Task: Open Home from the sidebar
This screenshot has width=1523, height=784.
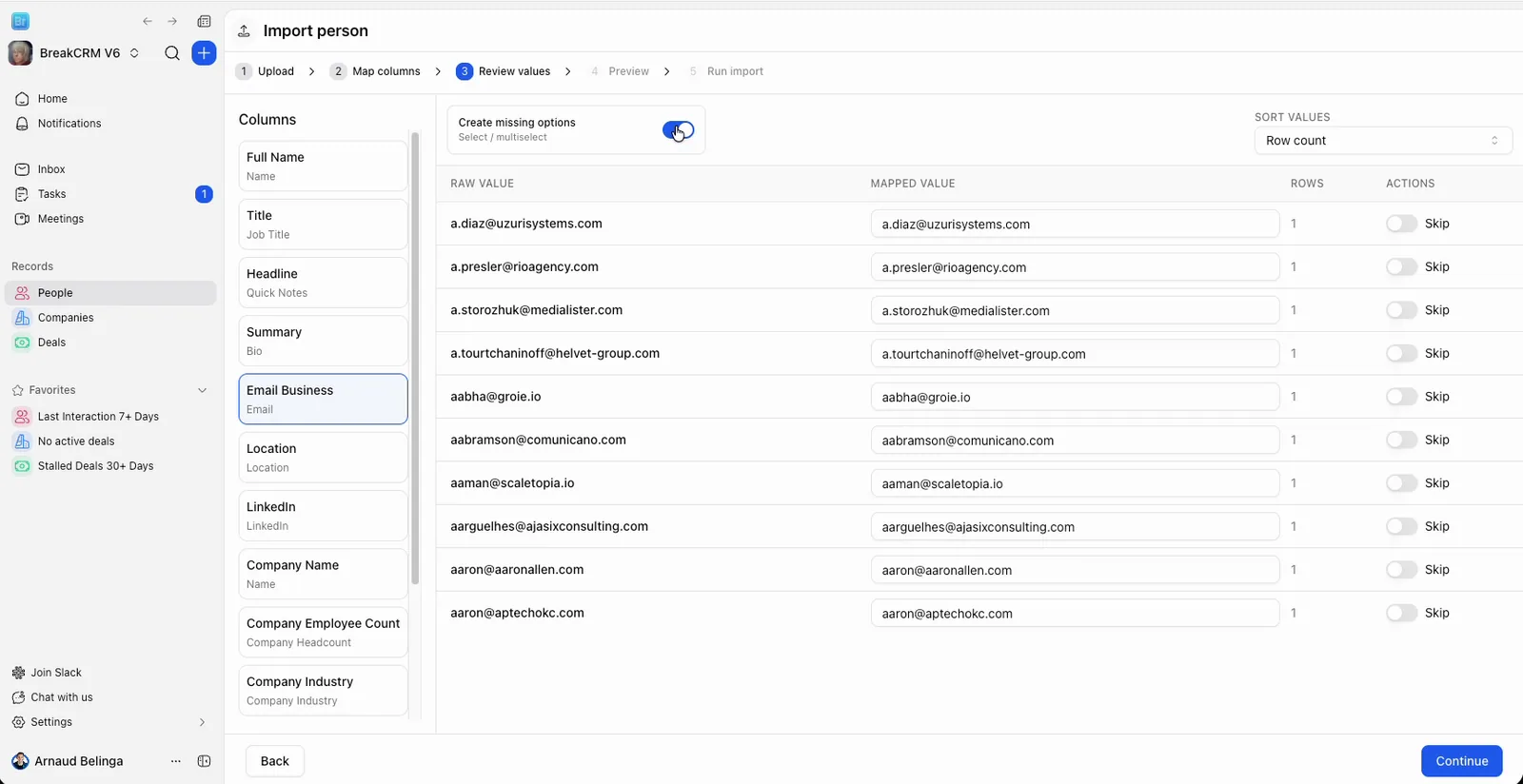Action: pyautogui.click(x=110, y=99)
